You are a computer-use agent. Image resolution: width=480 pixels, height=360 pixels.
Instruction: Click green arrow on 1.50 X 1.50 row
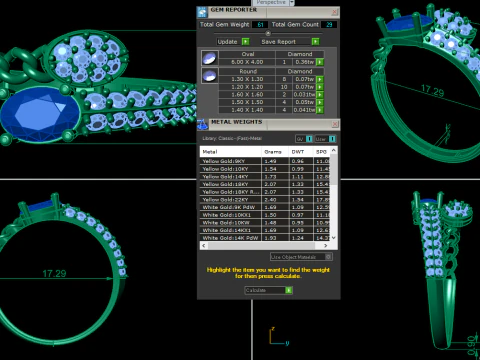[x=320, y=102]
